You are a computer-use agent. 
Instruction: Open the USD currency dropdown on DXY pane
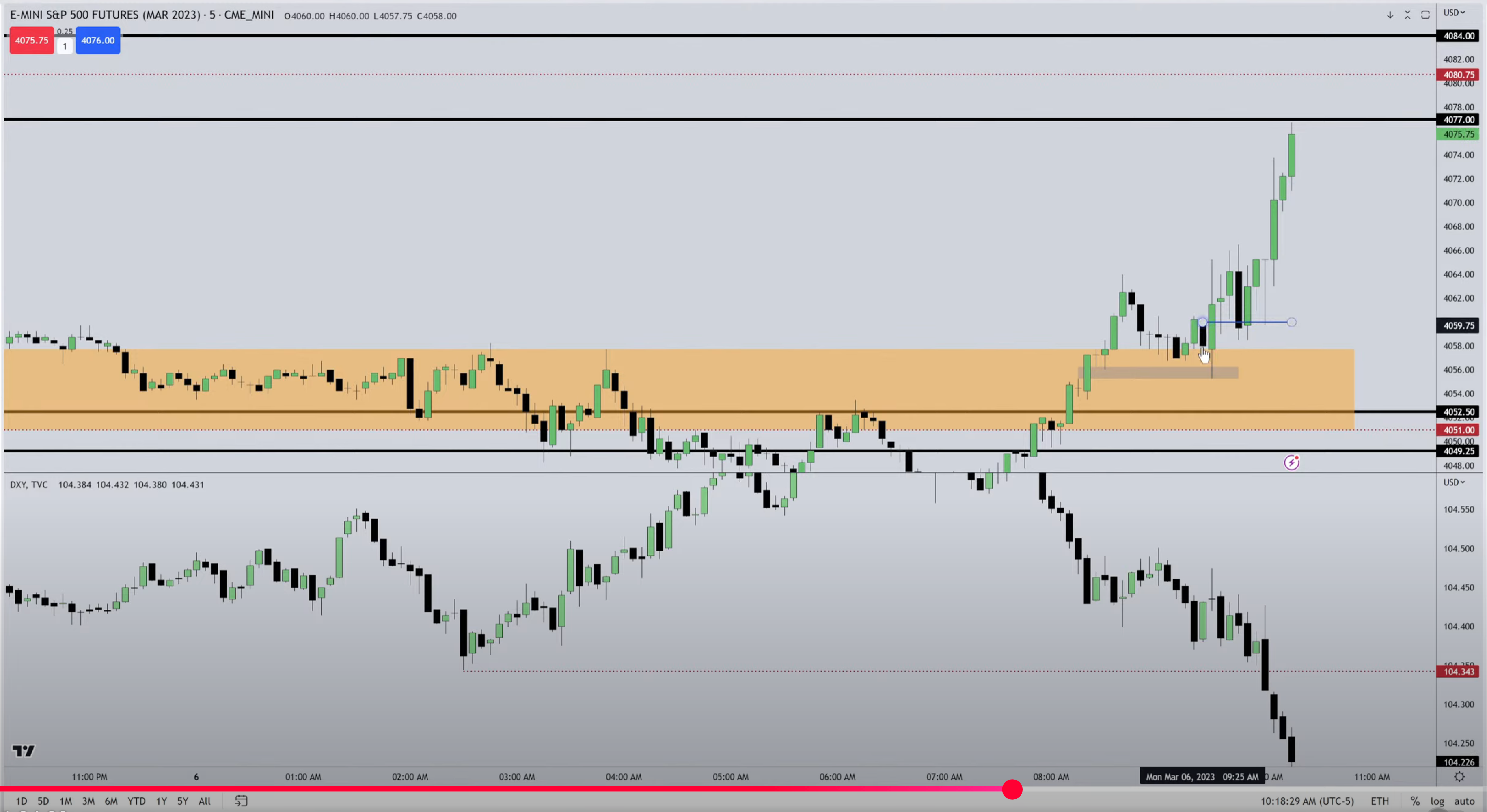(x=1454, y=482)
